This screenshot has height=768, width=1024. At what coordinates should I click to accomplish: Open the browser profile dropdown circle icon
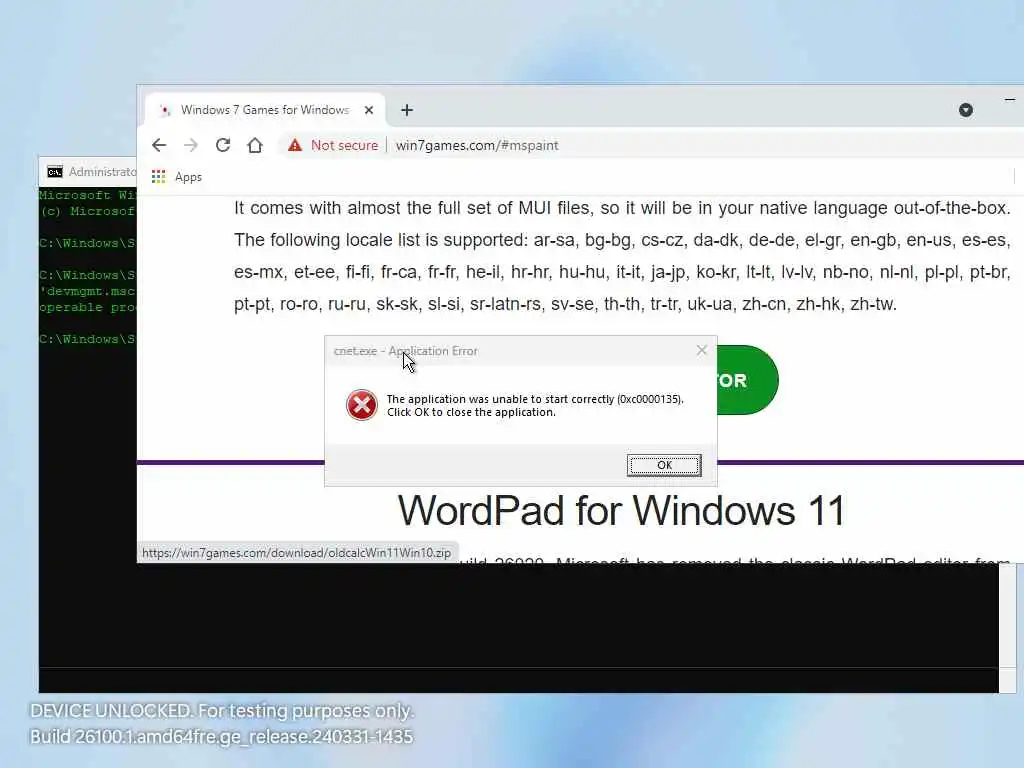966,110
